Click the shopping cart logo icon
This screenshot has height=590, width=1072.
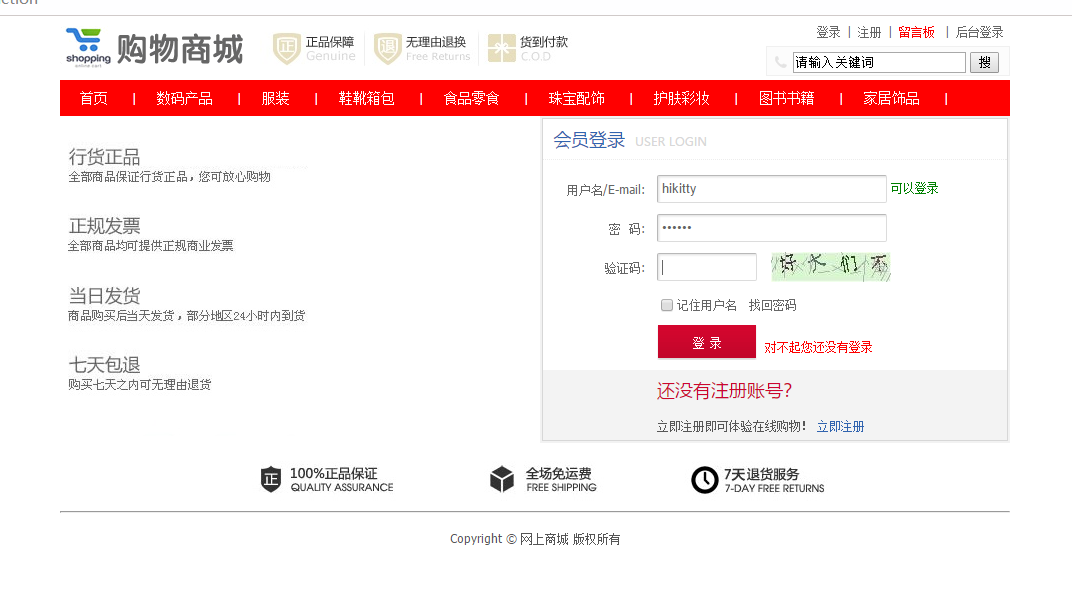[x=88, y=46]
